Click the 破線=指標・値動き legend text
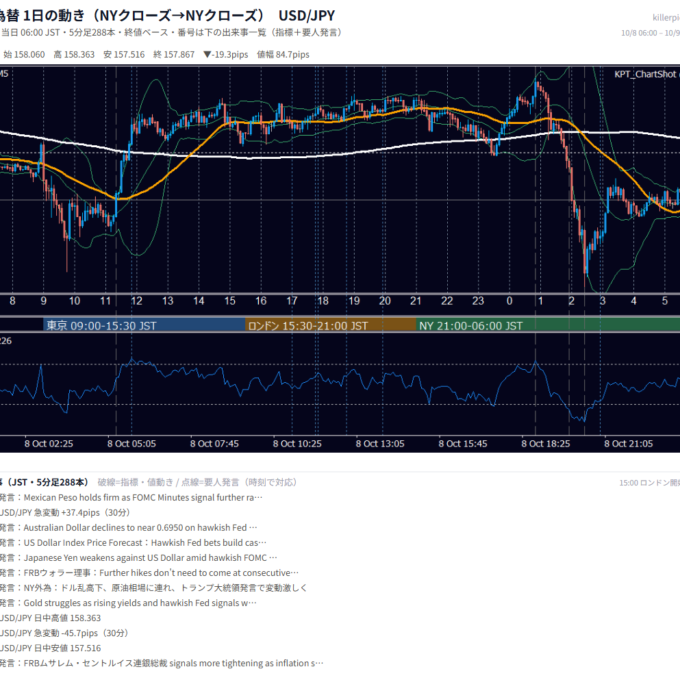The width and height of the screenshot is (680, 680). [x=197, y=483]
